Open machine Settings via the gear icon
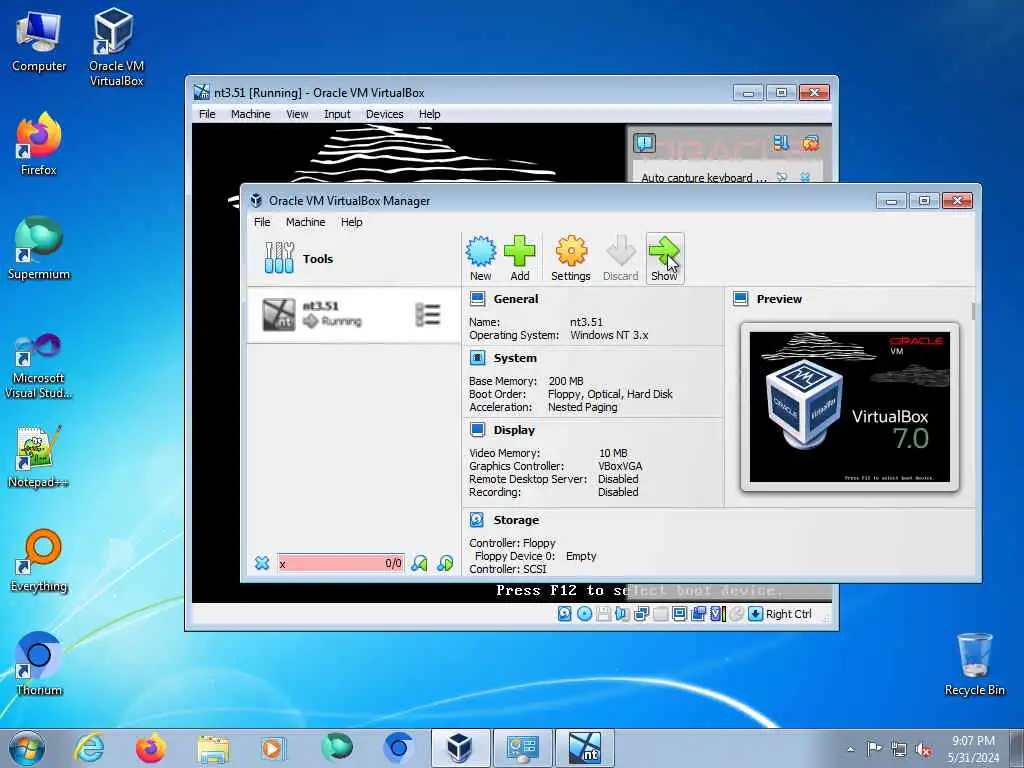Viewport: 1024px width, 768px height. click(571, 258)
